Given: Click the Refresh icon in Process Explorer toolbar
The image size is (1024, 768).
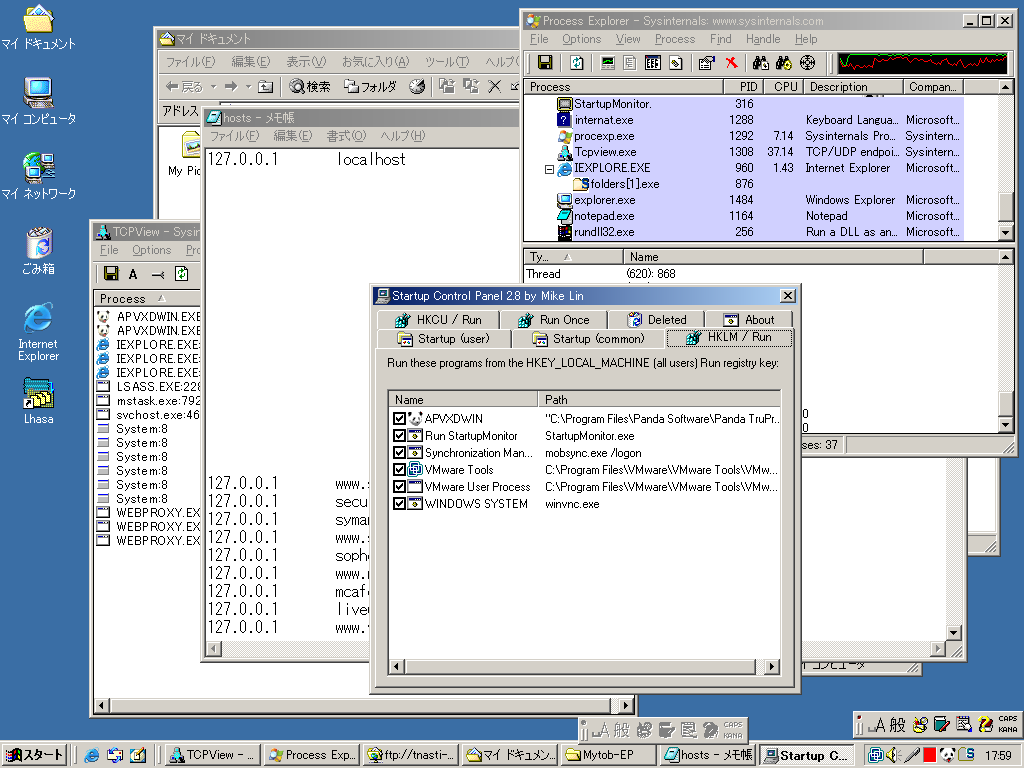Looking at the screenshot, I should click(577, 63).
